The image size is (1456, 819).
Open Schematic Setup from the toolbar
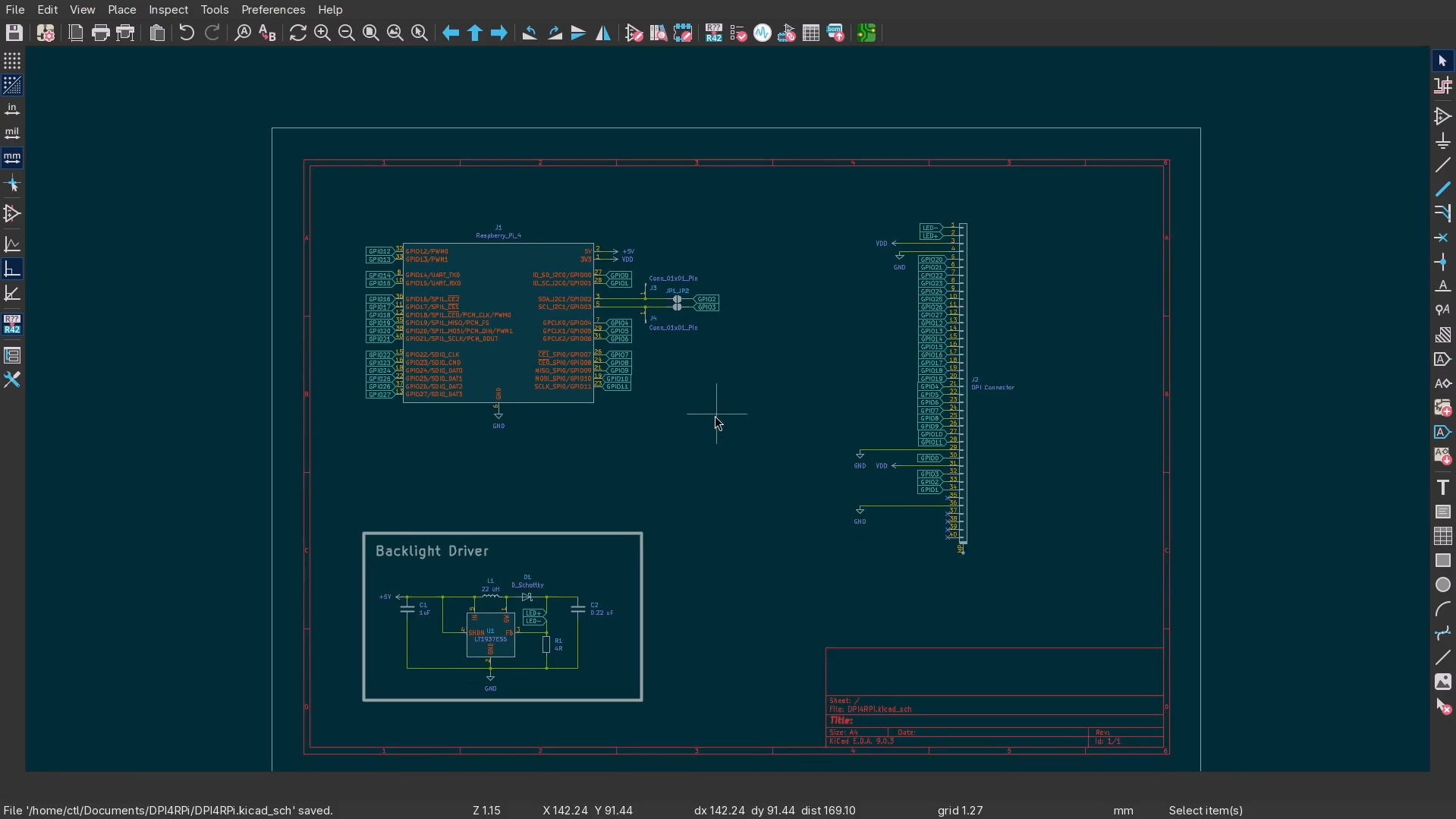(46, 33)
